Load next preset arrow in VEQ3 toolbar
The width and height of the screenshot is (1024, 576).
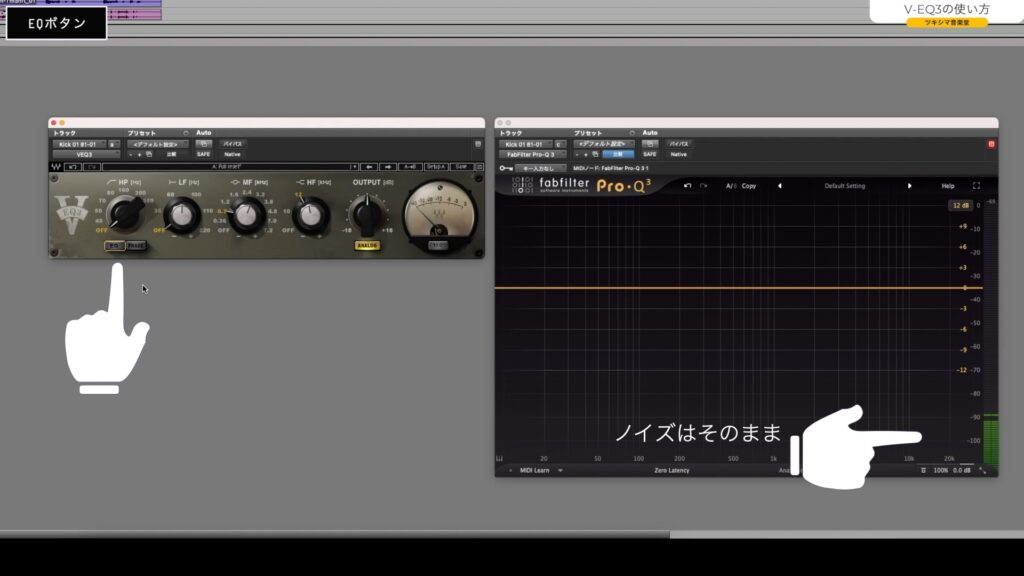(387, 167)
